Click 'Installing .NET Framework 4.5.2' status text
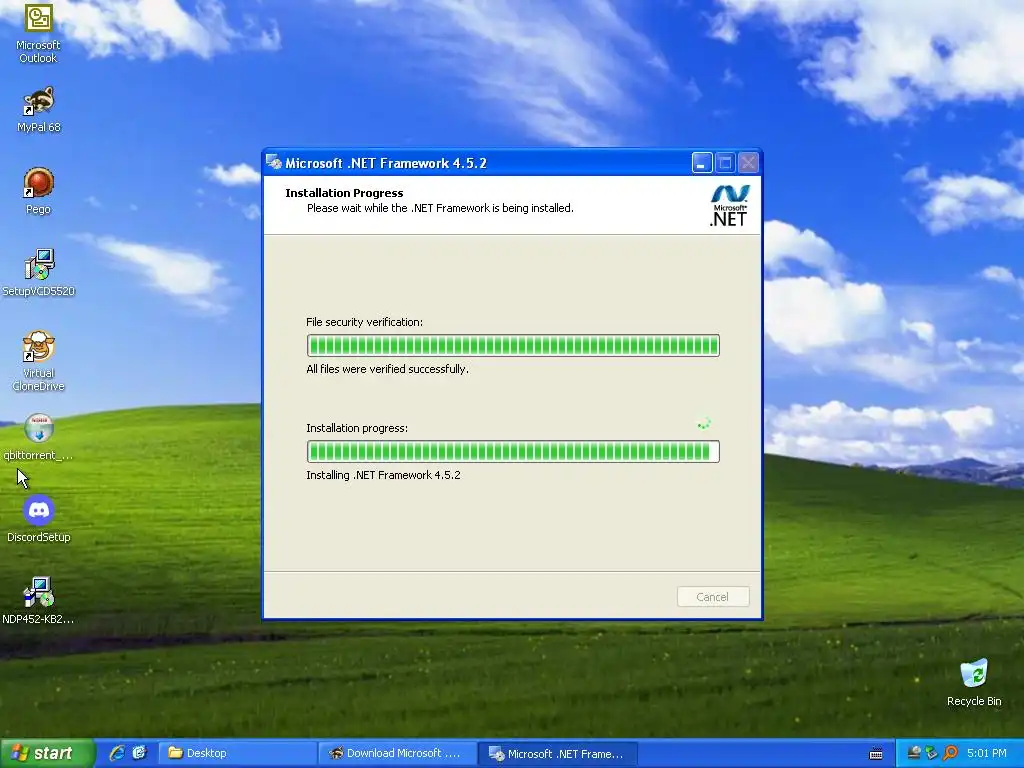This screenshot has width=1024, height=768. (383, 475)
